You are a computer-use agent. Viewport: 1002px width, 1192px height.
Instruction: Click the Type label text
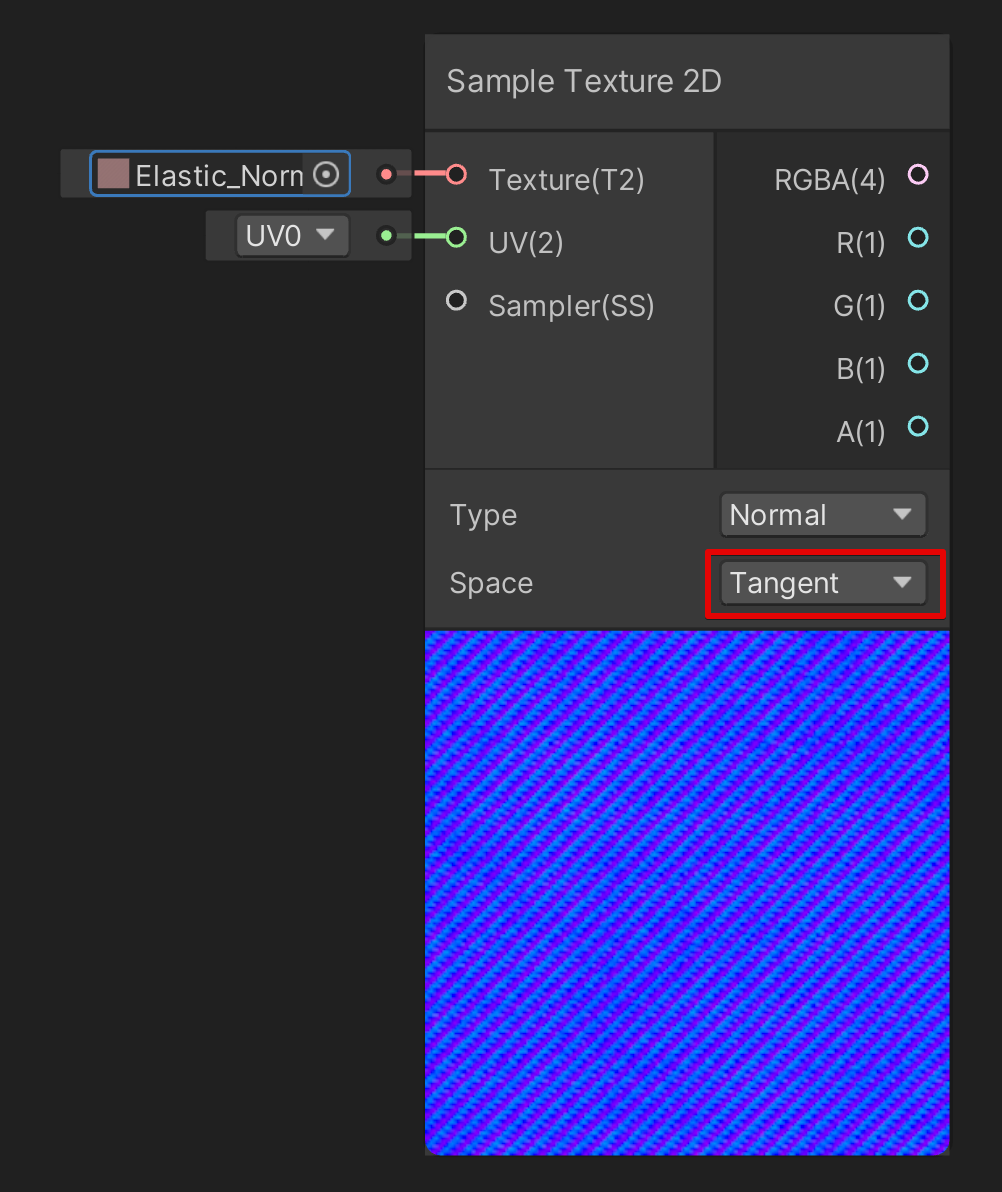483,515
